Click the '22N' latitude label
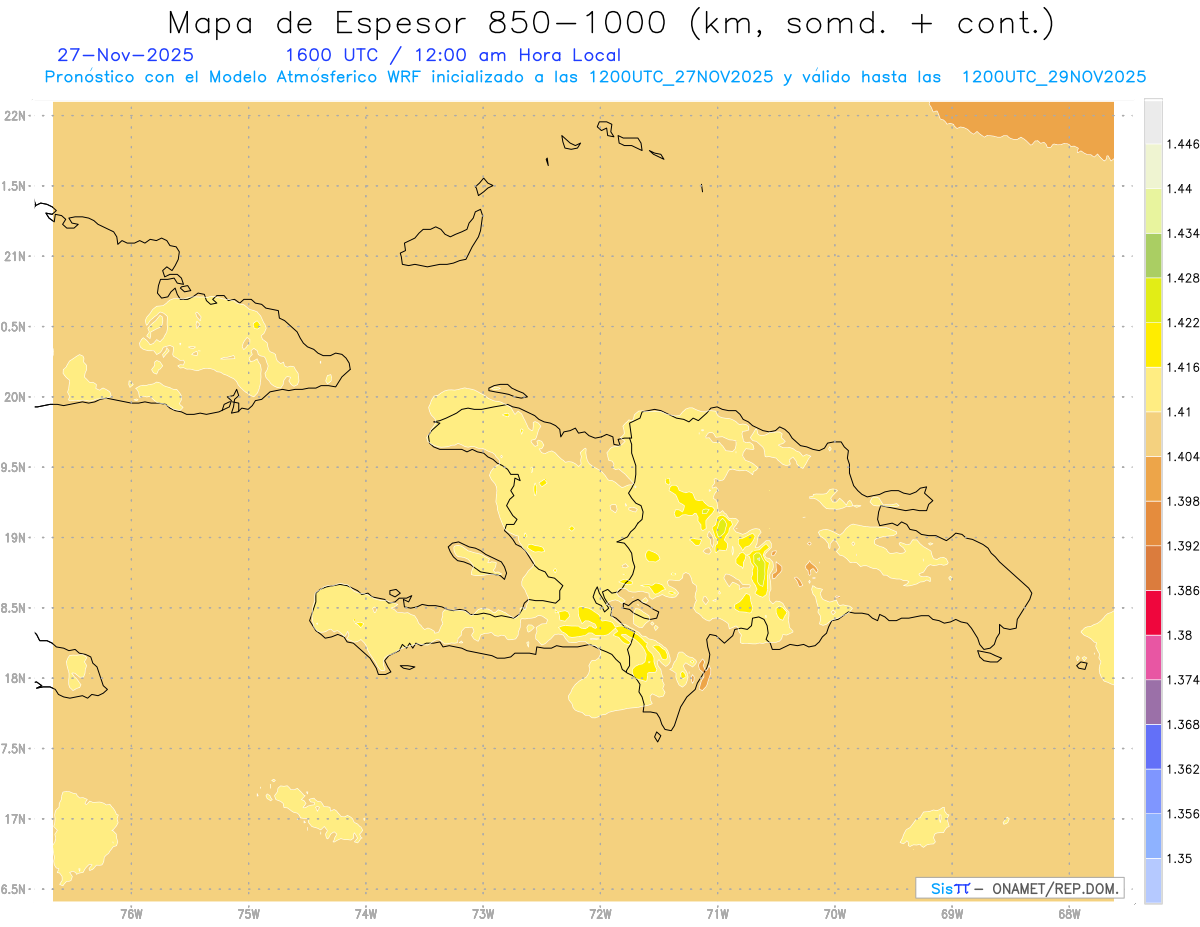The width and height of the screenshot is (1200, 927). click(15, 116)
